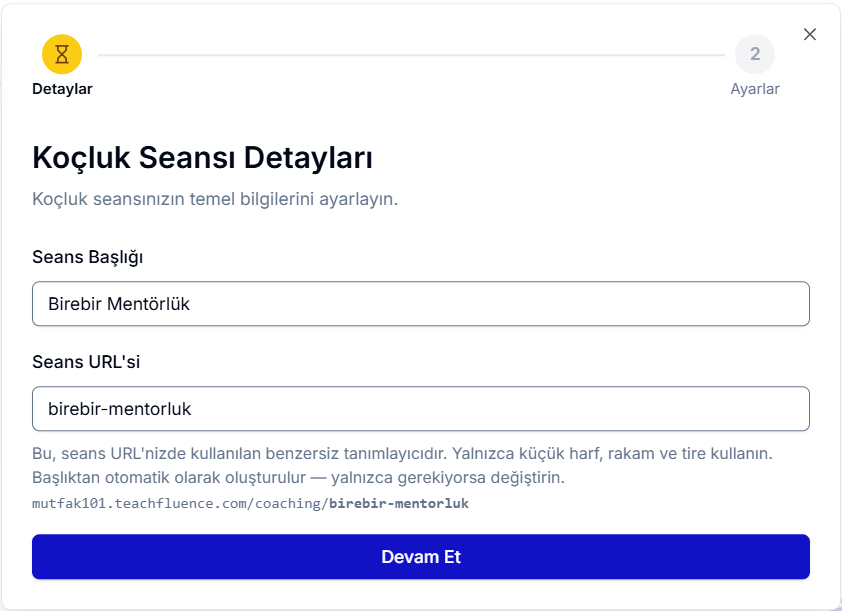Click the Seans URL'si field label
Viewport: 842px width, 611px height.
tap(86, 362)
